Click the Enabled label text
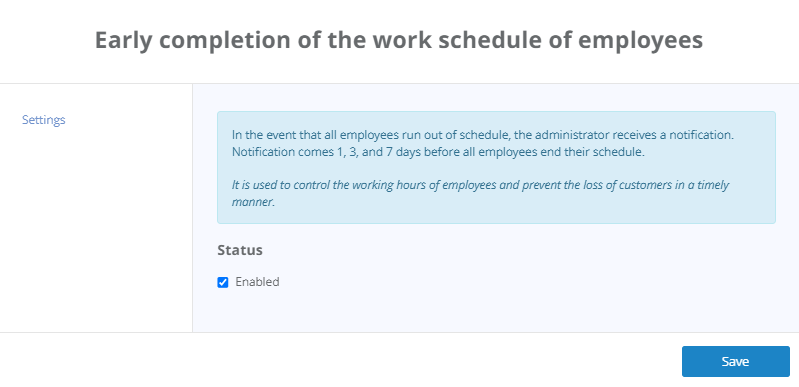Viewport: 799px width, 387px height. 257,282
